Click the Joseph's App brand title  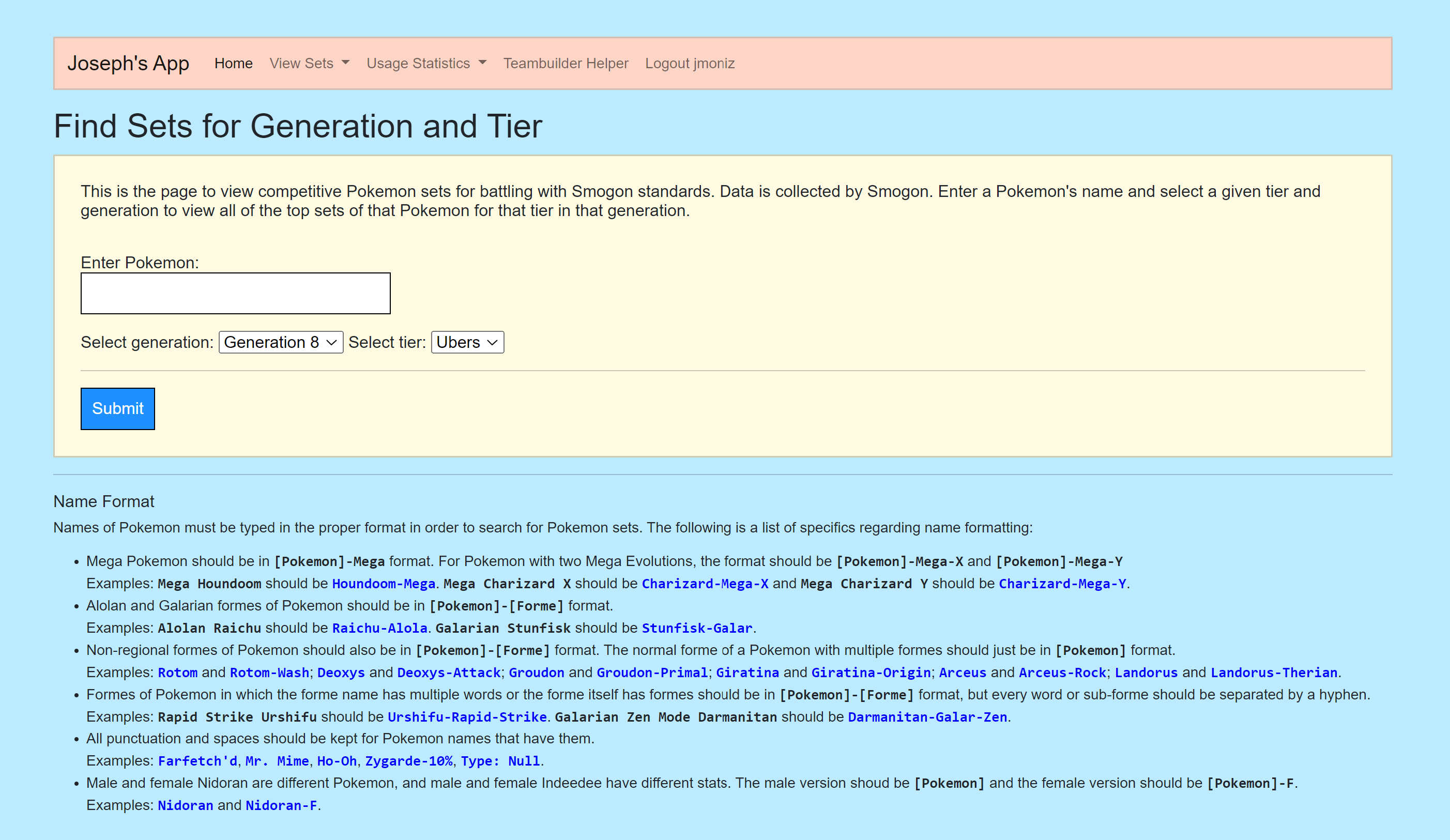pos(128,63)
